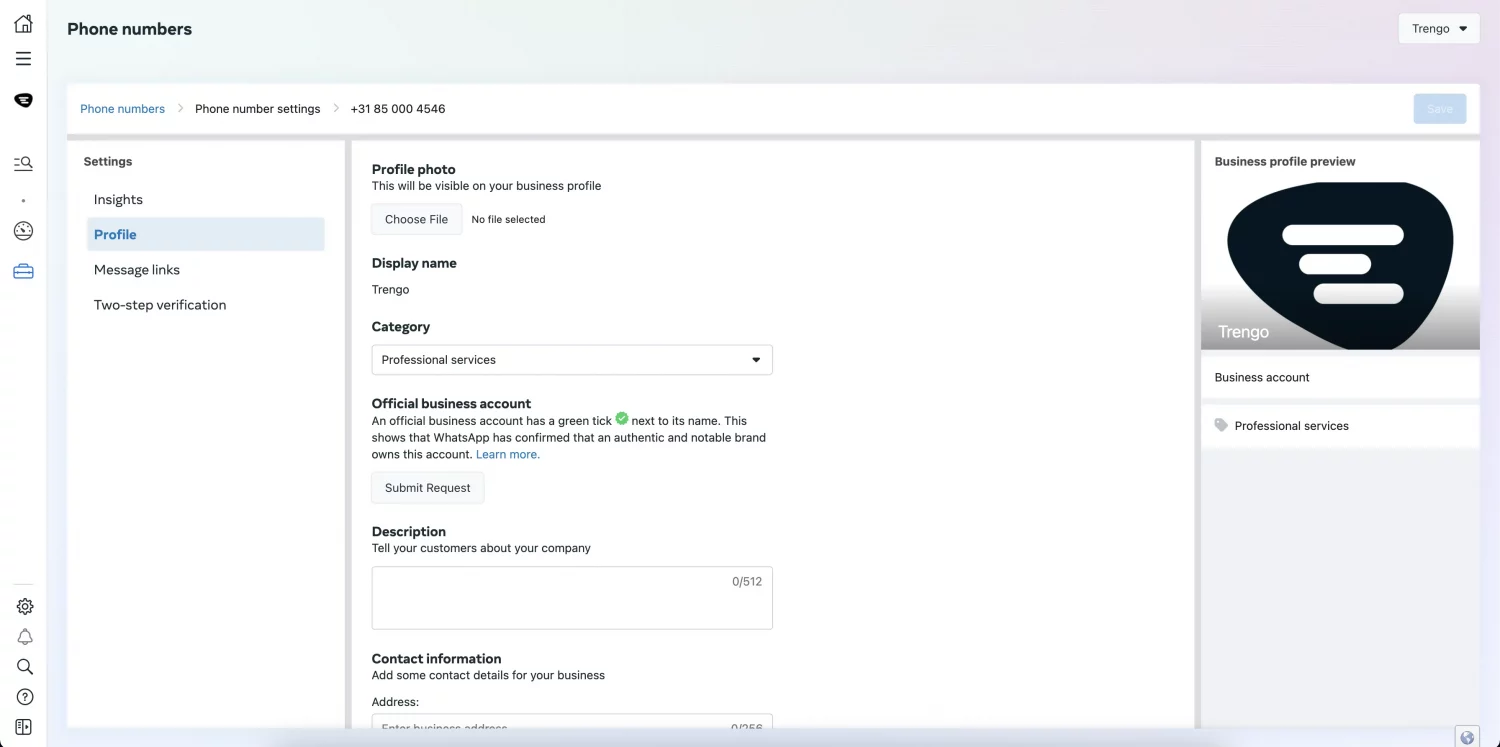The height and width of the screenshot is (747, 1500).
Task: Click the Save button
Action: coord(1440,109)
